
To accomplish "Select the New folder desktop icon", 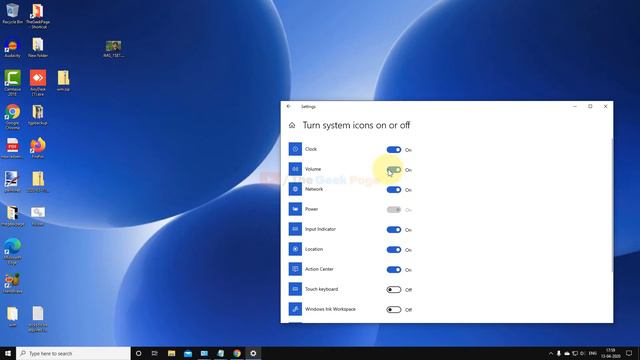I will 38,47.
